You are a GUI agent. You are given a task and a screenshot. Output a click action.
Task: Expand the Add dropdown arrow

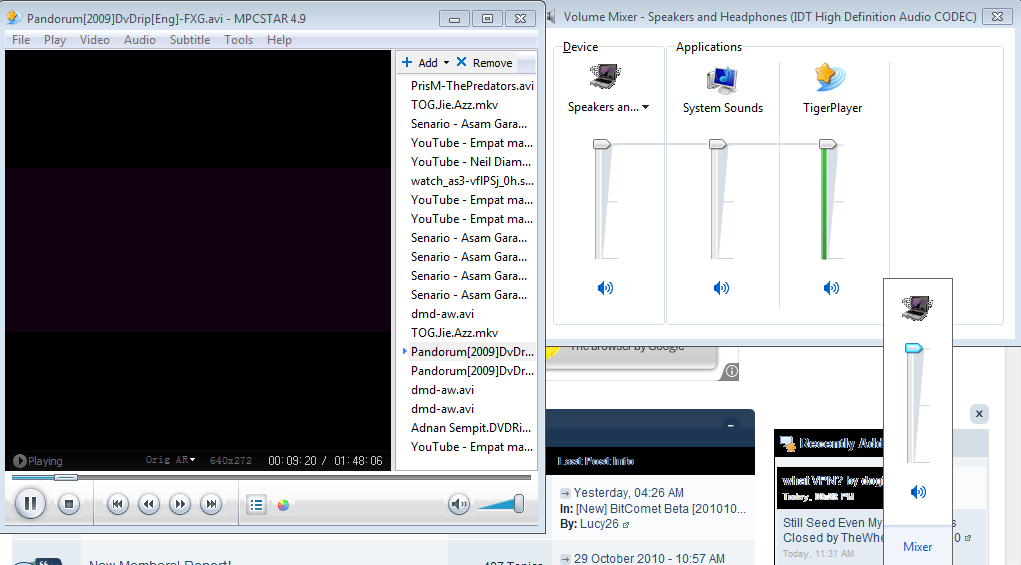446,62
